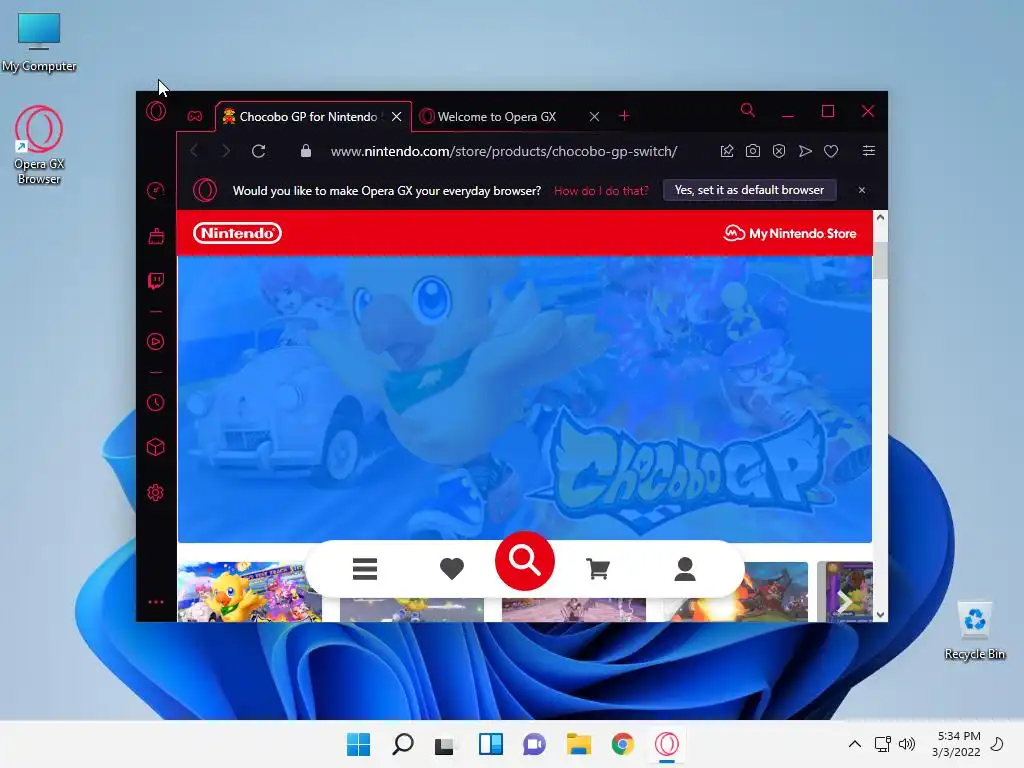Dismiss the default browser prompt
This screenshot has width=1024, height=768.
tap(862, 190)
